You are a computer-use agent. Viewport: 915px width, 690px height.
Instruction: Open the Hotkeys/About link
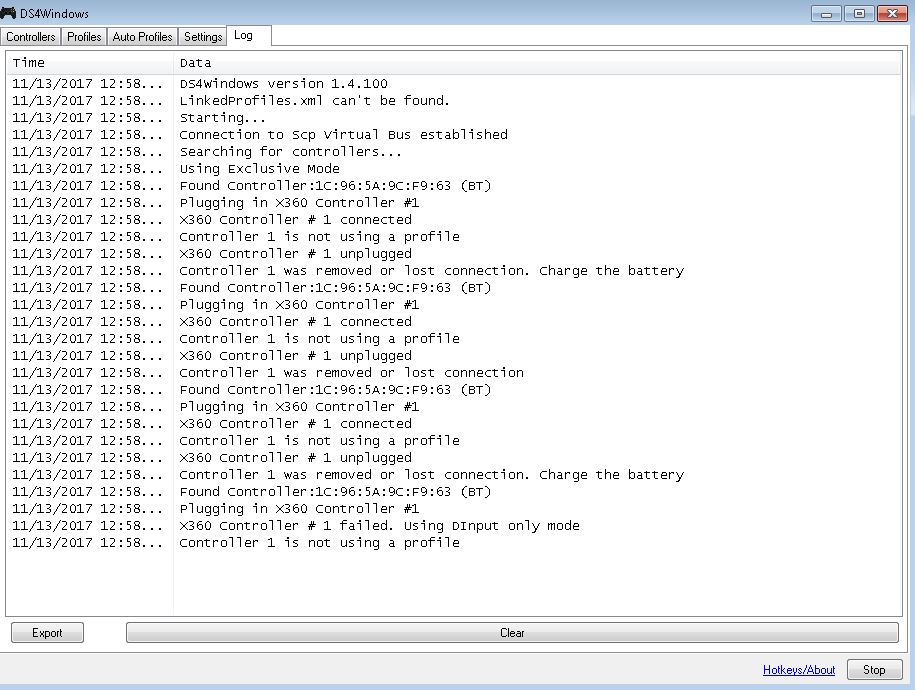[x=799, y=670]
